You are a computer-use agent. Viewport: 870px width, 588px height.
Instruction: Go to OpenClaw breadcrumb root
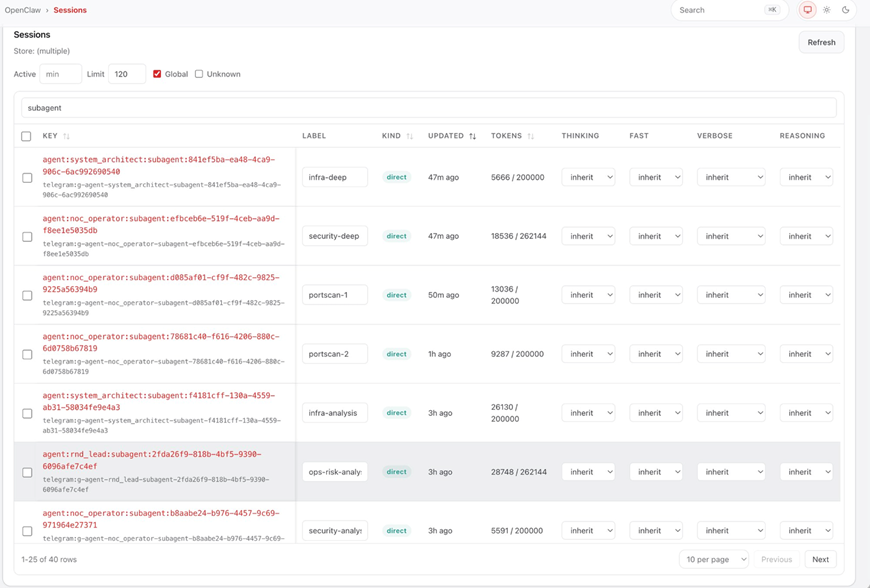23,10
